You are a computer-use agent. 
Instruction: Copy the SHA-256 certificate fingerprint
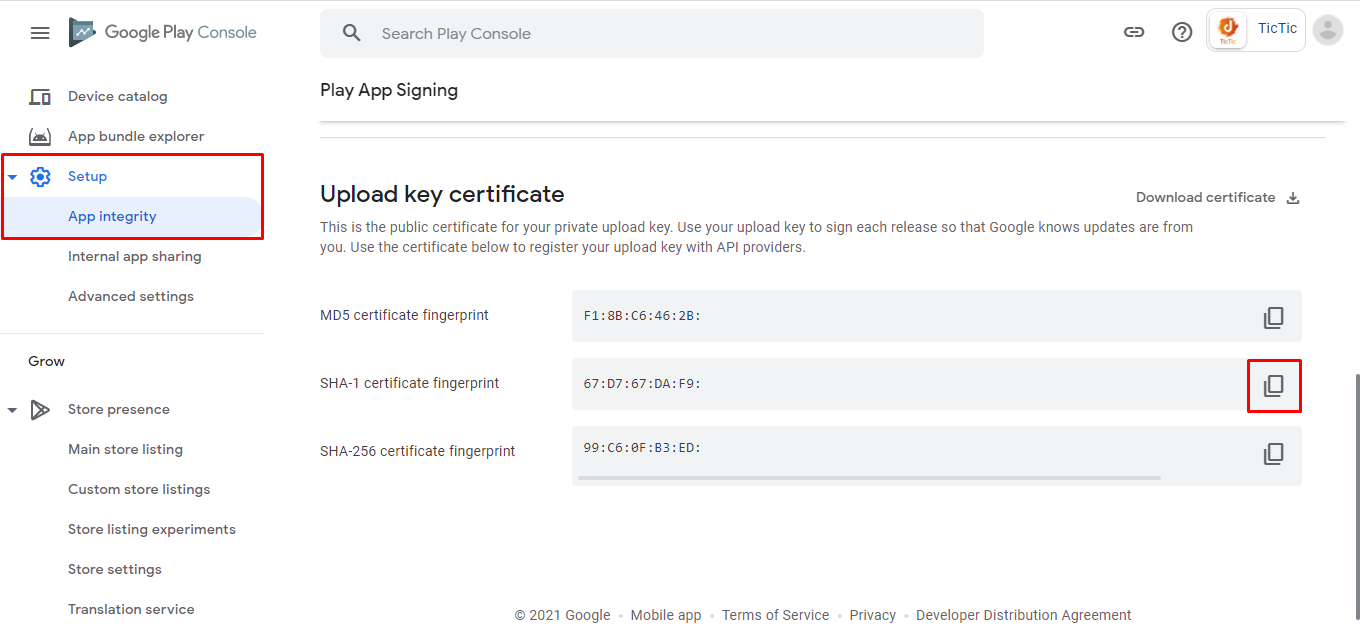pos(1273,454)
